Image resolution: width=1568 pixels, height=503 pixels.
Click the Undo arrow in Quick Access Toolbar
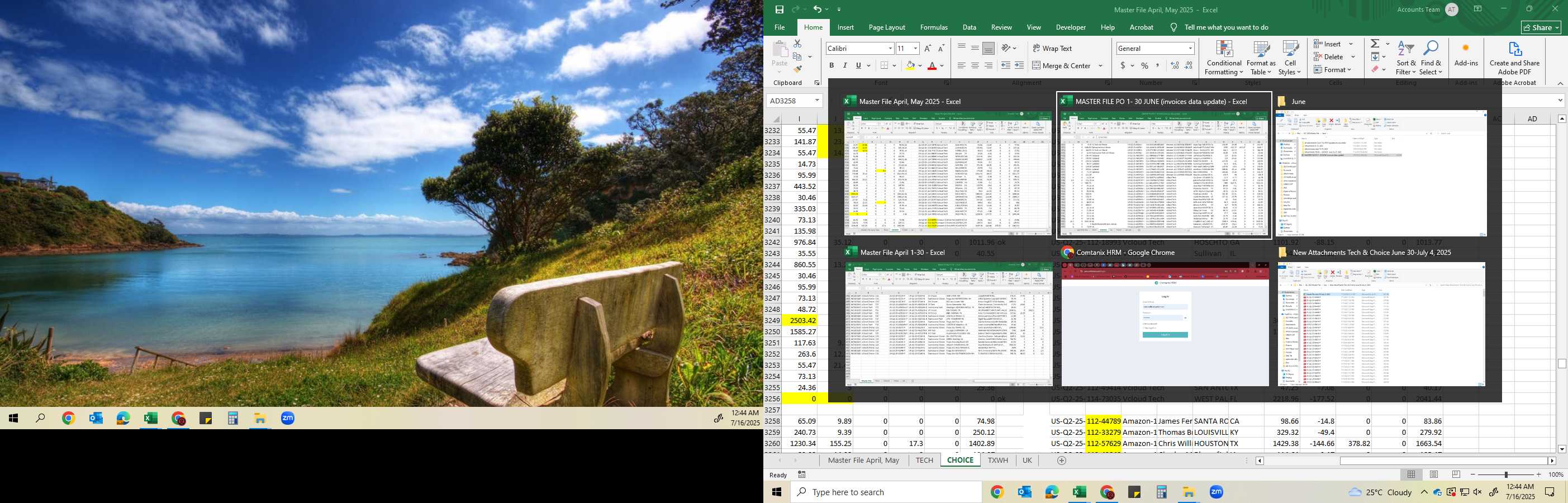click(x=817, y=9)
